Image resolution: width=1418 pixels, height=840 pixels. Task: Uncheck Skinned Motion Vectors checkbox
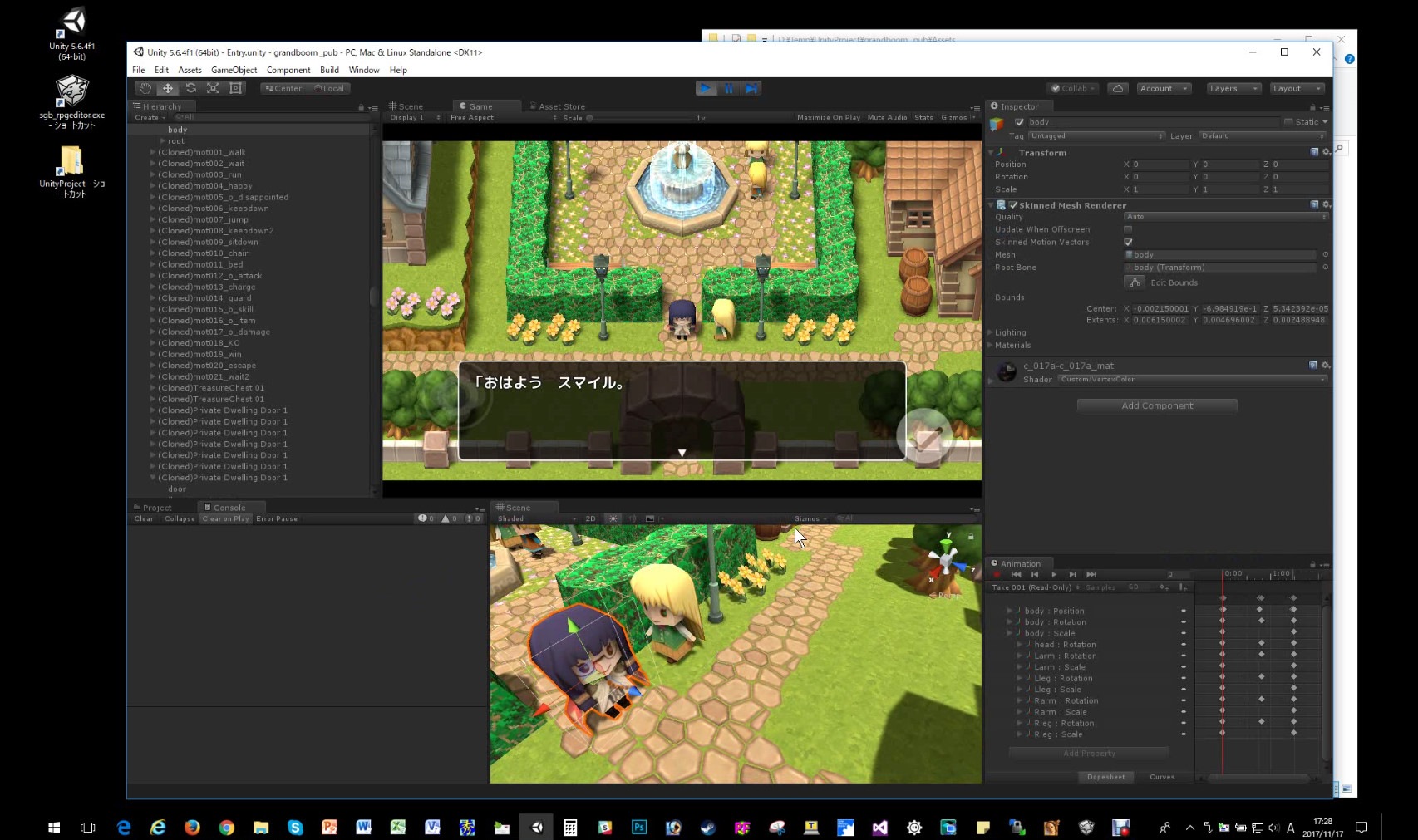pos(1128,242)
